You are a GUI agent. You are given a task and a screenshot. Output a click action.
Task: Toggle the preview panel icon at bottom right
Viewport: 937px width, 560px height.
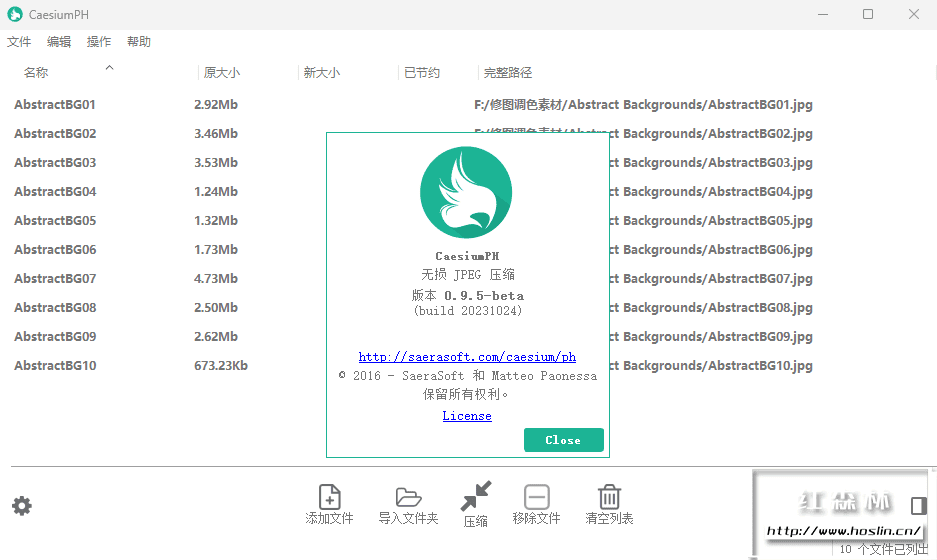pos(918,506)
